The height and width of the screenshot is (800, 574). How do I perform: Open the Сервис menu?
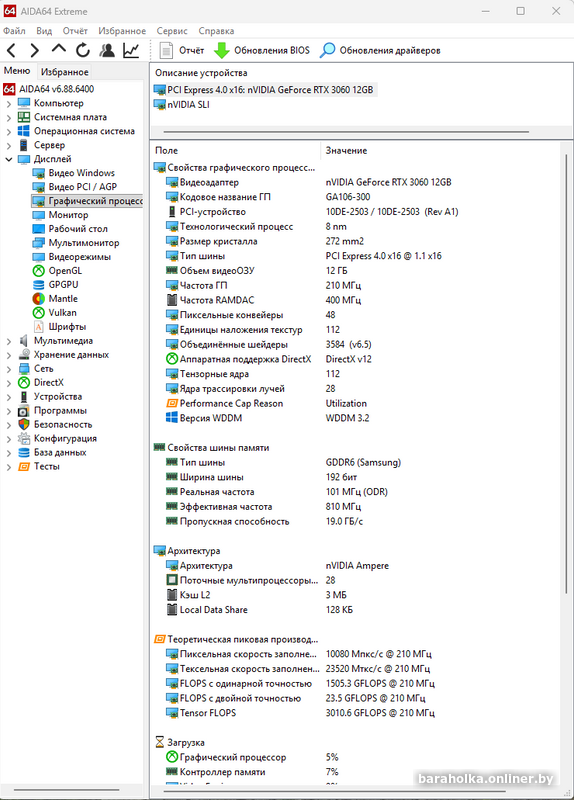click(172, 31)
